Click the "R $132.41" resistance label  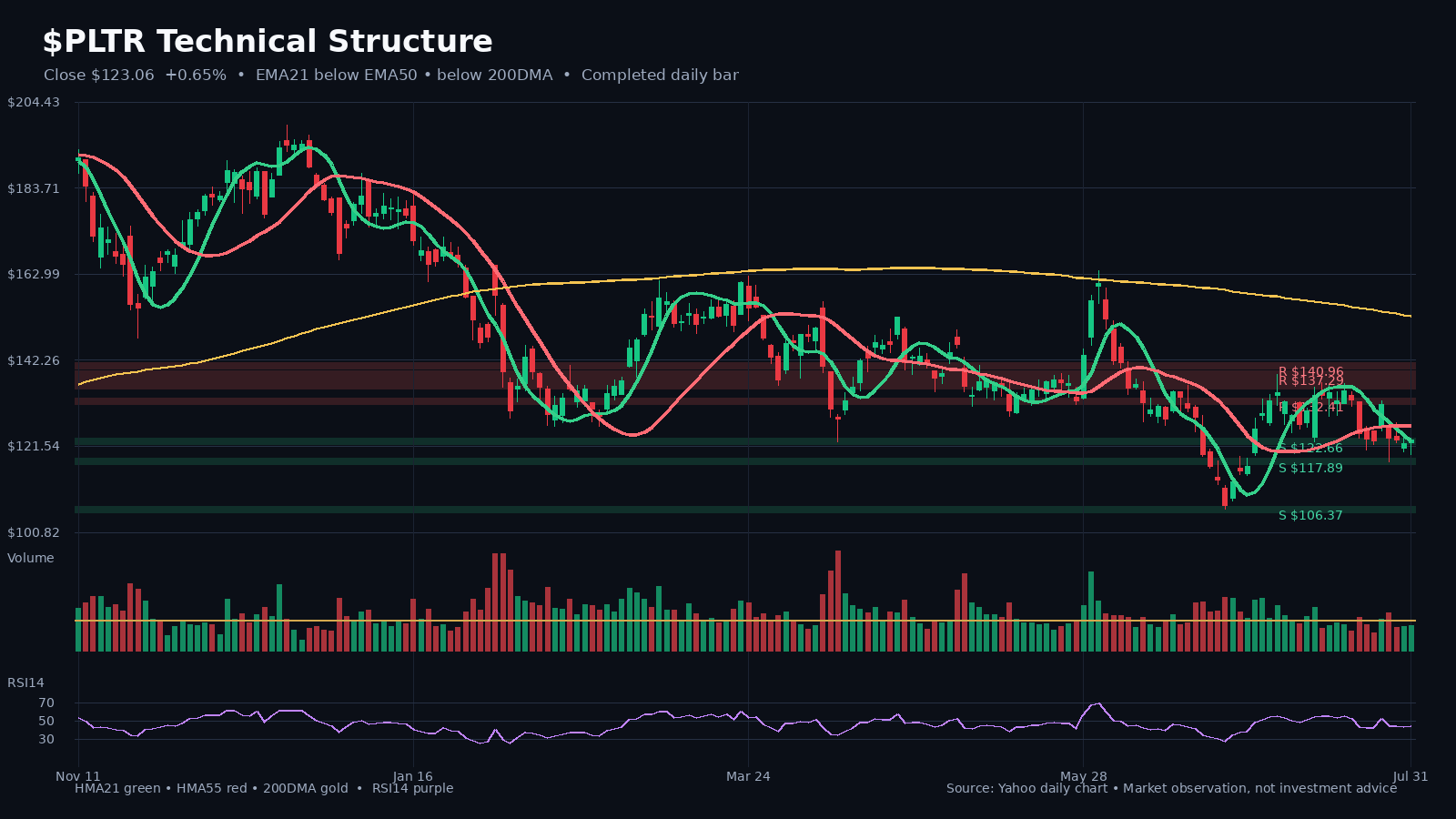tap(1310, 407)
